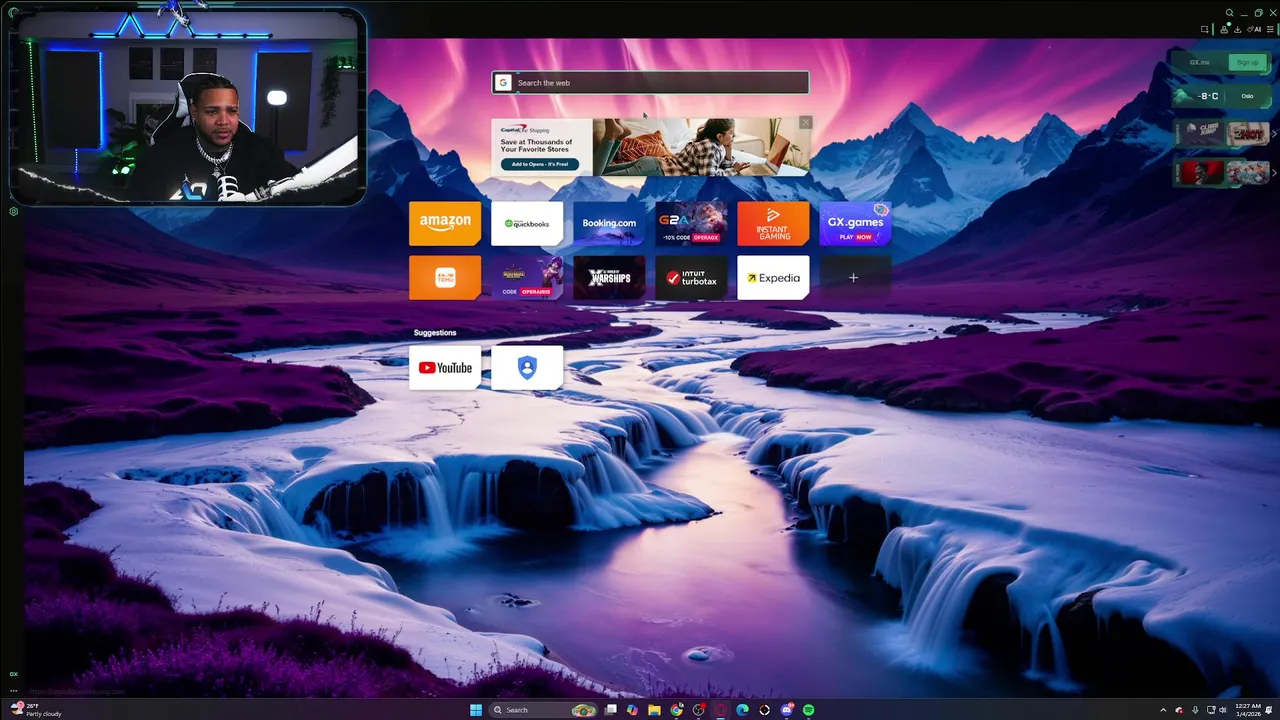Open Windows Start menu
Viewport: 1280px width, 720px height.
coord(476,710)
